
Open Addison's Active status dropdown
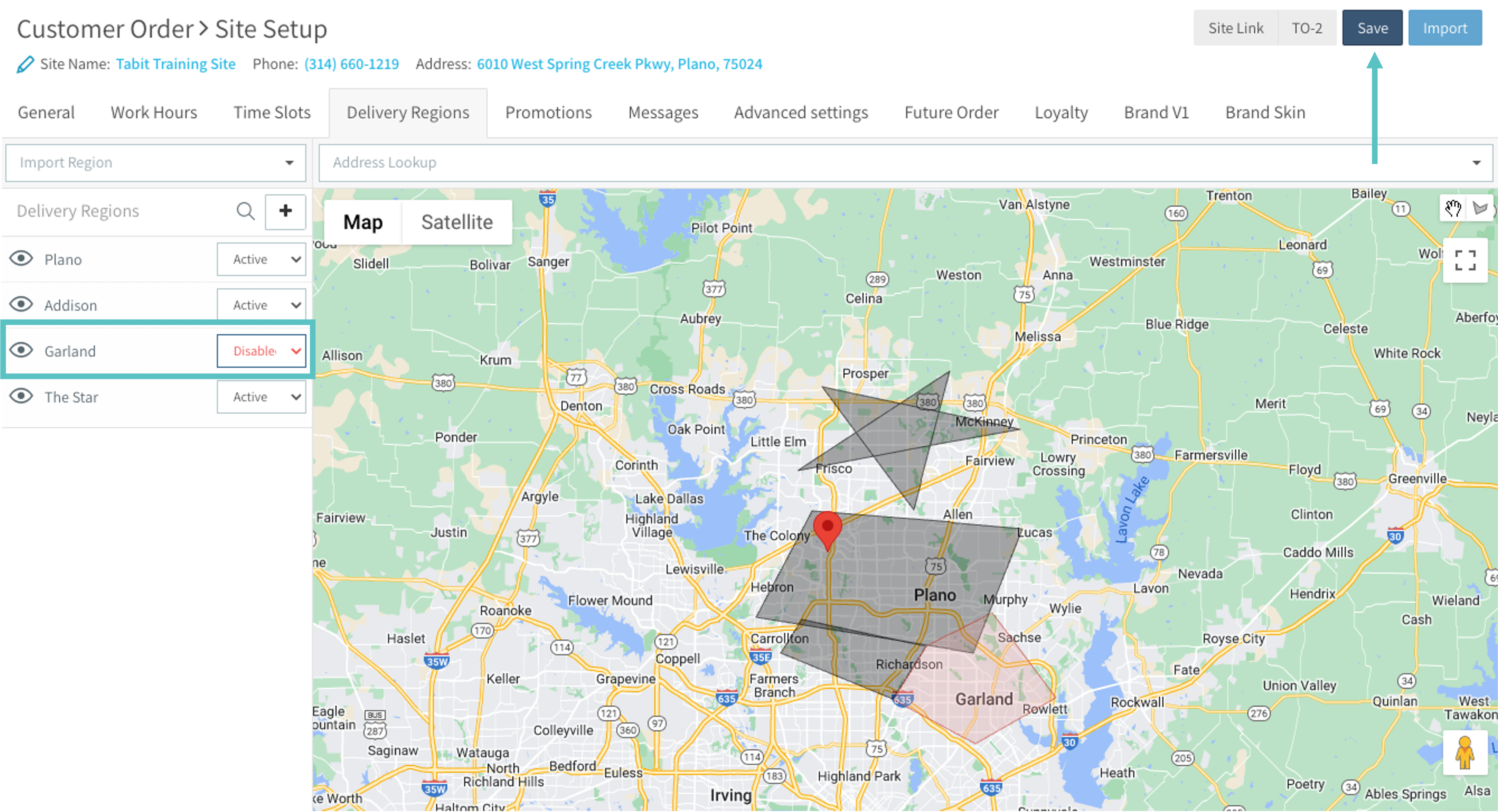click(x=261, y=305)
